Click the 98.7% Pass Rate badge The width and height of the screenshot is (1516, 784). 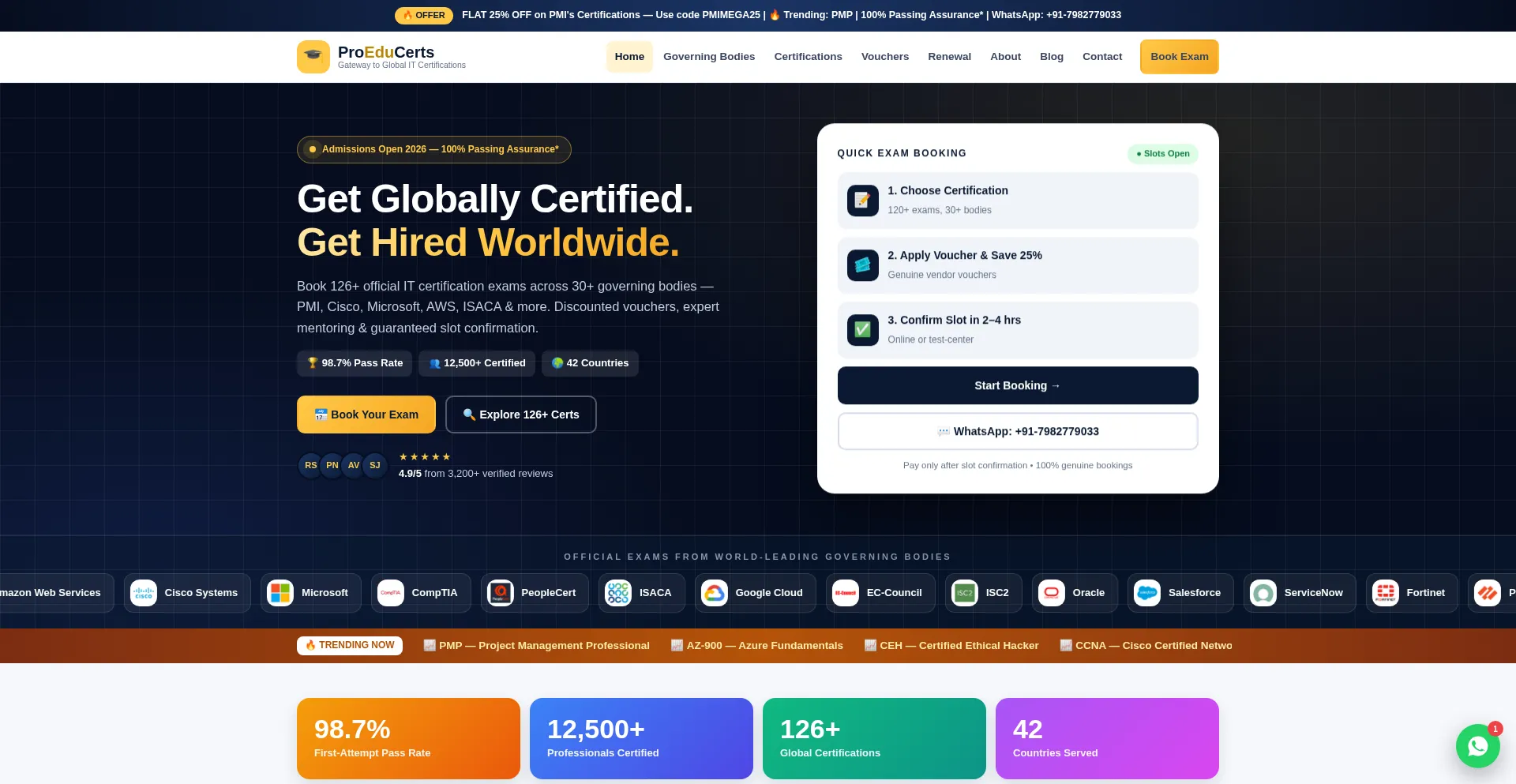(x=355, y=363)
